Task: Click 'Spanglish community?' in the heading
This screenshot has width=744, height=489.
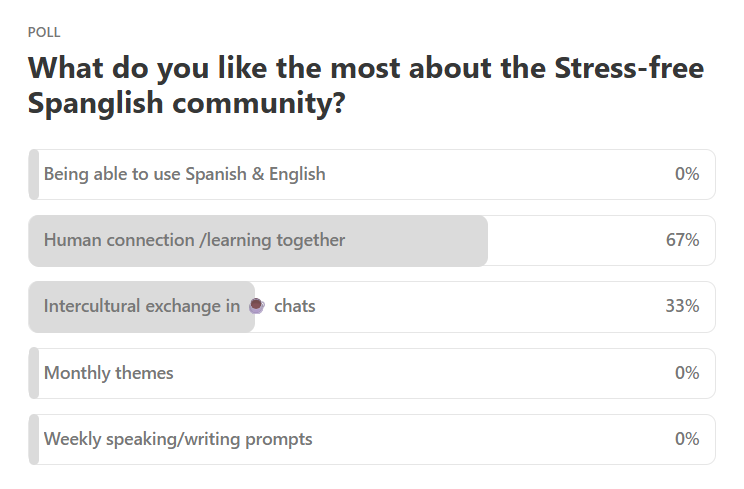Action: pyautogui.click(x=186, y=103)
